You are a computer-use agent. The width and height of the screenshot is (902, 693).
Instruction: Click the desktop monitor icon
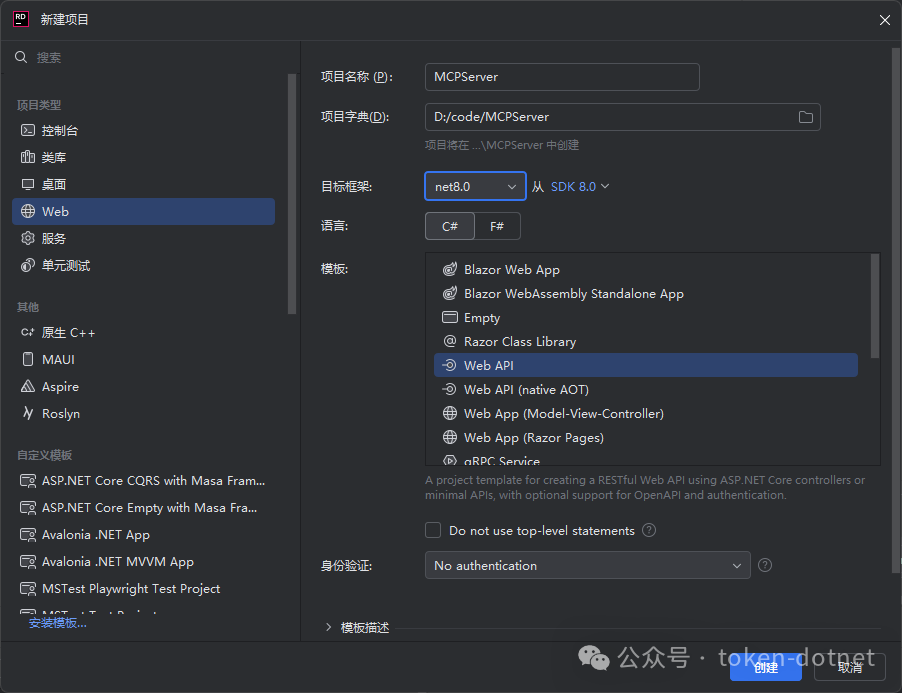click(28, 185)
